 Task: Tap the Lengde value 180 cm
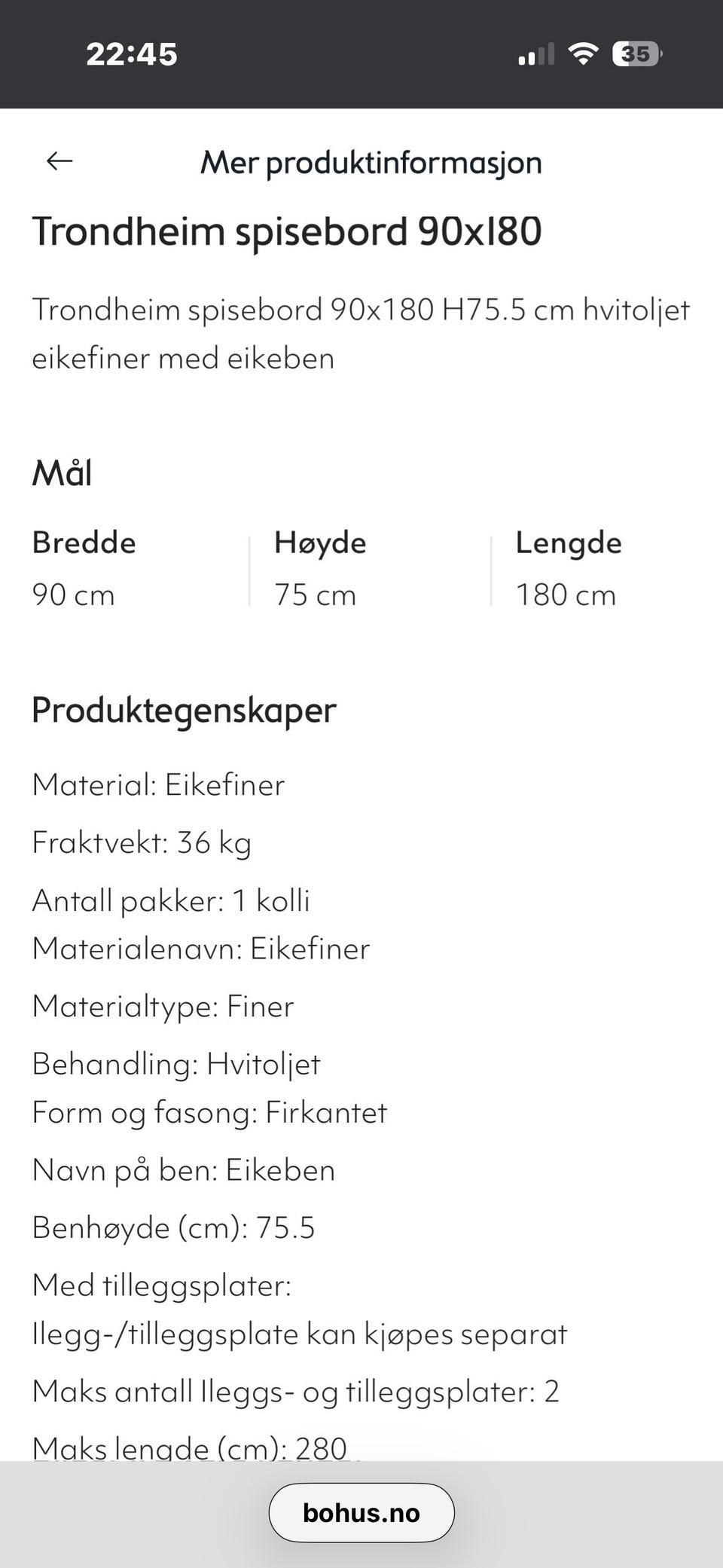(566, 594)
